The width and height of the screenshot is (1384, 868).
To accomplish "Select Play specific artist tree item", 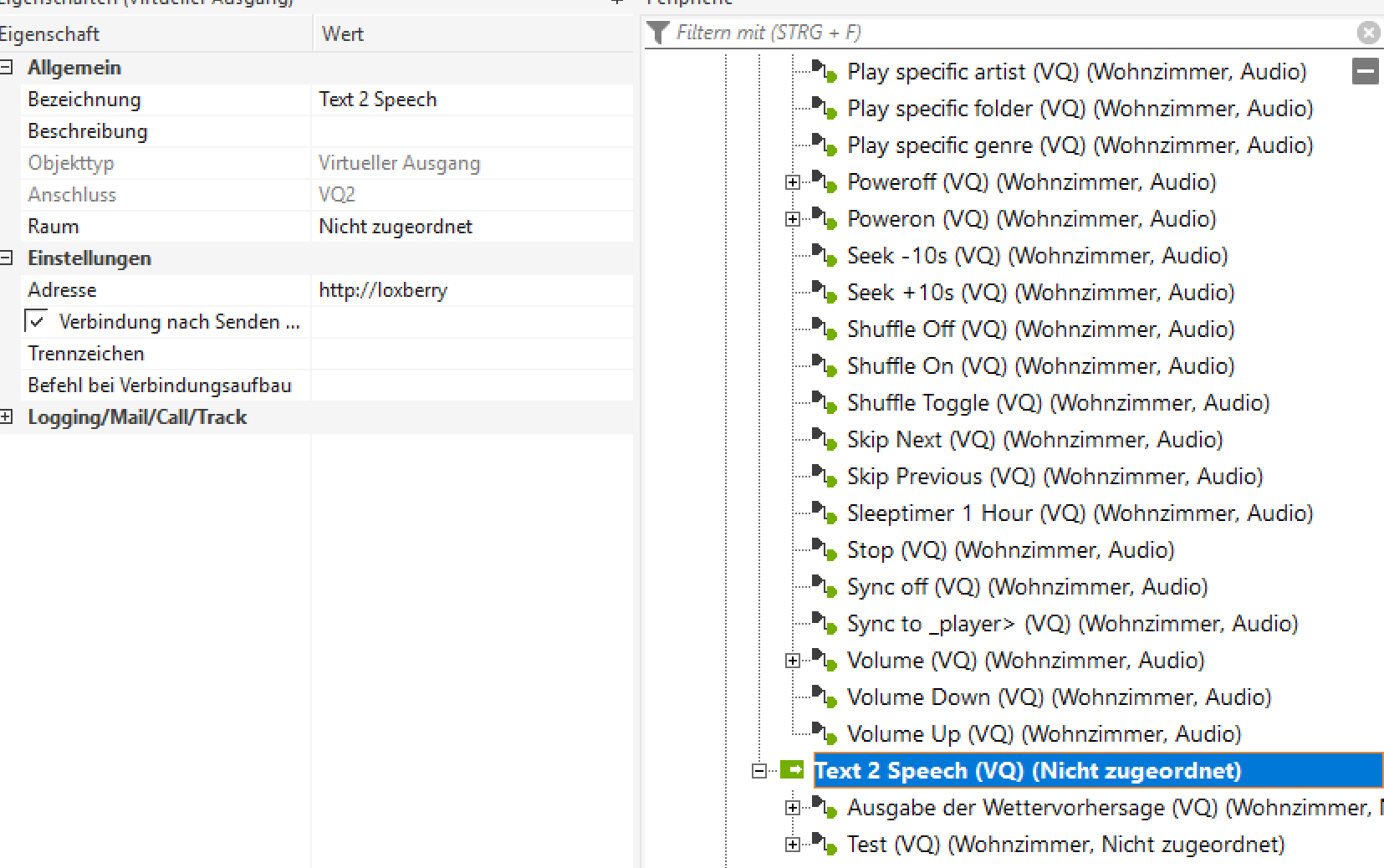I will tap(1076, 72).
